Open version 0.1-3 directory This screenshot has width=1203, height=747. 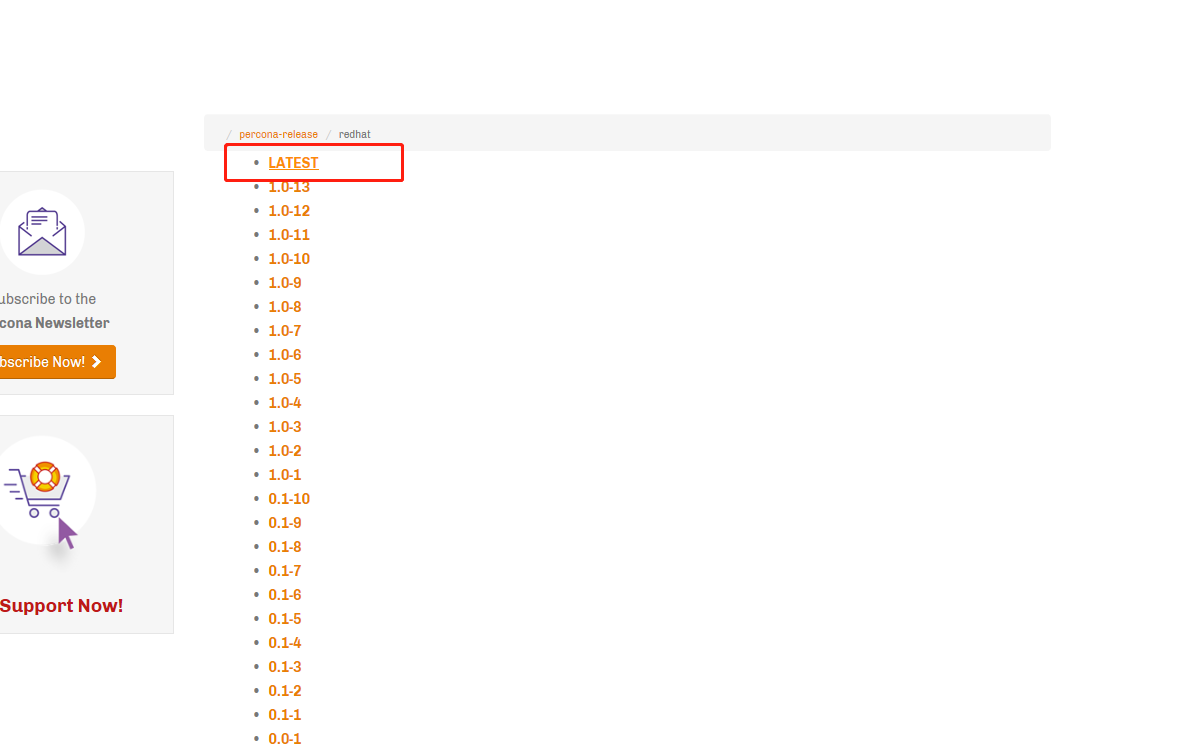285,667
